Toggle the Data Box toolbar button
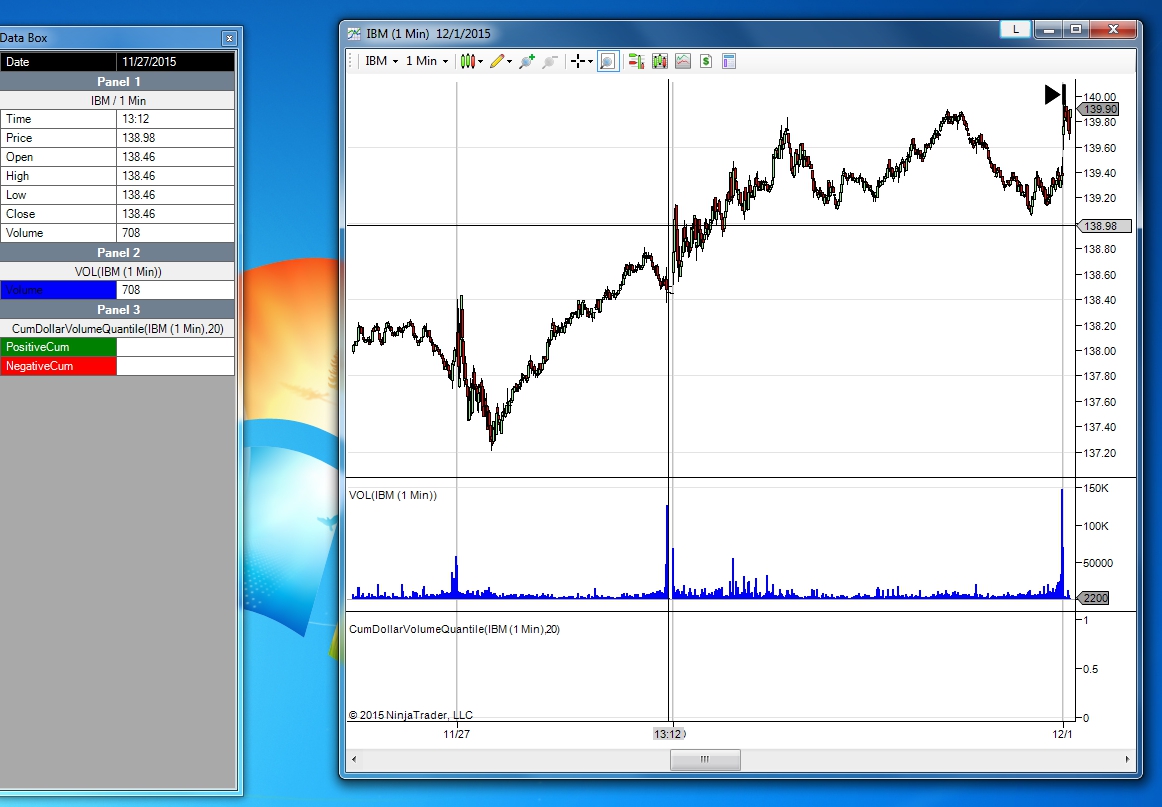The image size is (1162, 807). pyautogui.click(x=608, y=62)
